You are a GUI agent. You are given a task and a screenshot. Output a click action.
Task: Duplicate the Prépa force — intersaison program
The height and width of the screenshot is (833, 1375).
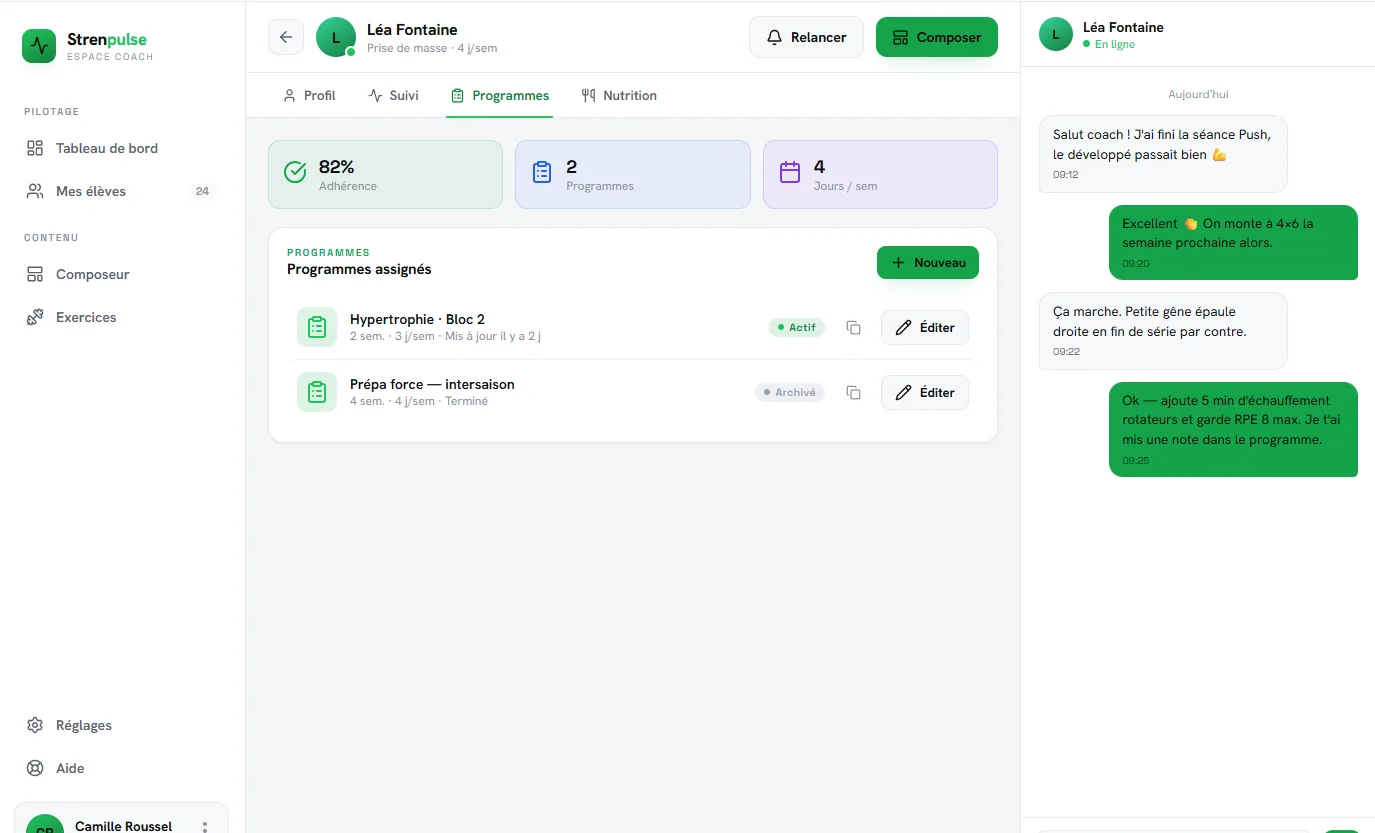pos(853,393)
